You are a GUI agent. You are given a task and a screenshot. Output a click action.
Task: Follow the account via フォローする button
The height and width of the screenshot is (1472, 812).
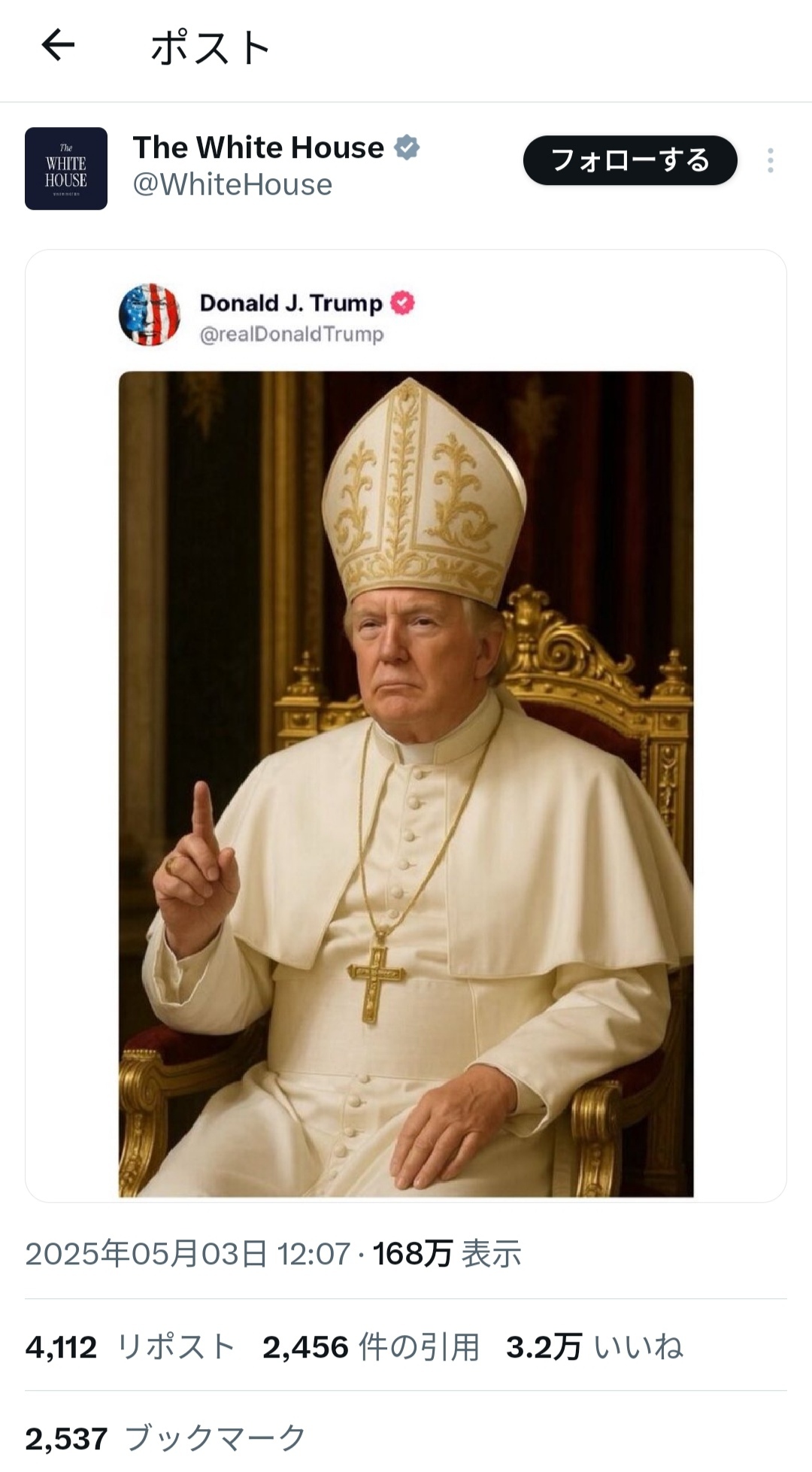(x=630, y=160)
